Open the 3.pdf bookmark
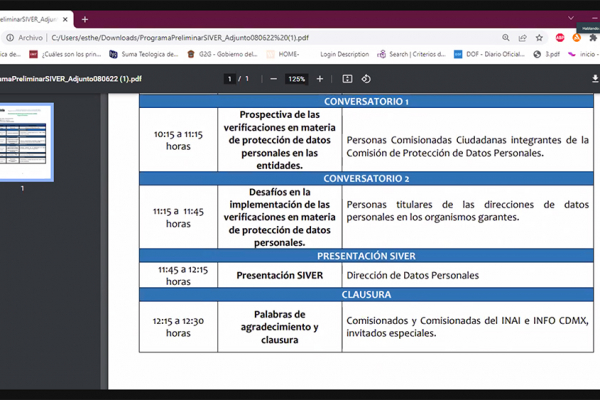 coord(547,54)
